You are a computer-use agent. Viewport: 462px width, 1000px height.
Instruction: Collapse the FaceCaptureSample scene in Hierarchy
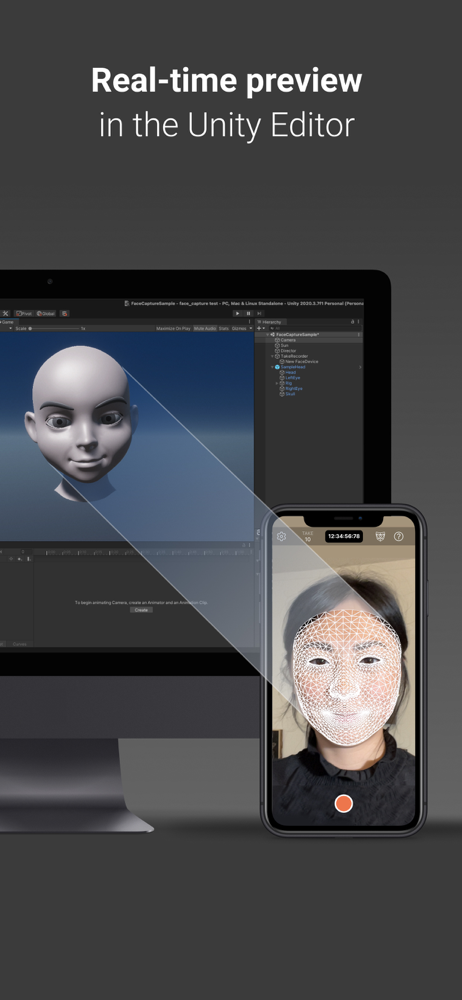[x=268, y=335]
